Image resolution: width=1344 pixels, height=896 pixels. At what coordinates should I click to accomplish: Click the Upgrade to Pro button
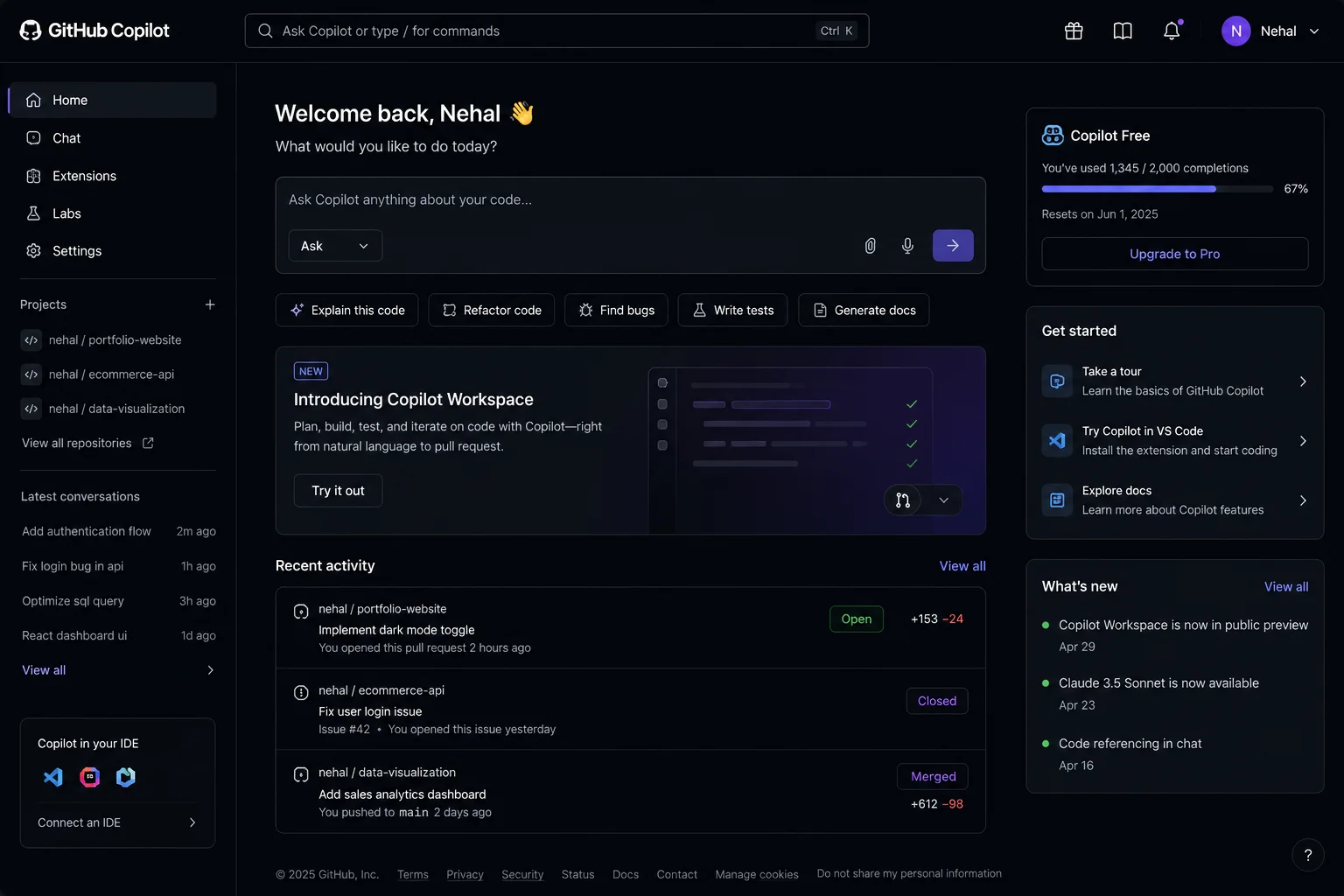(x=1174, y=254)
